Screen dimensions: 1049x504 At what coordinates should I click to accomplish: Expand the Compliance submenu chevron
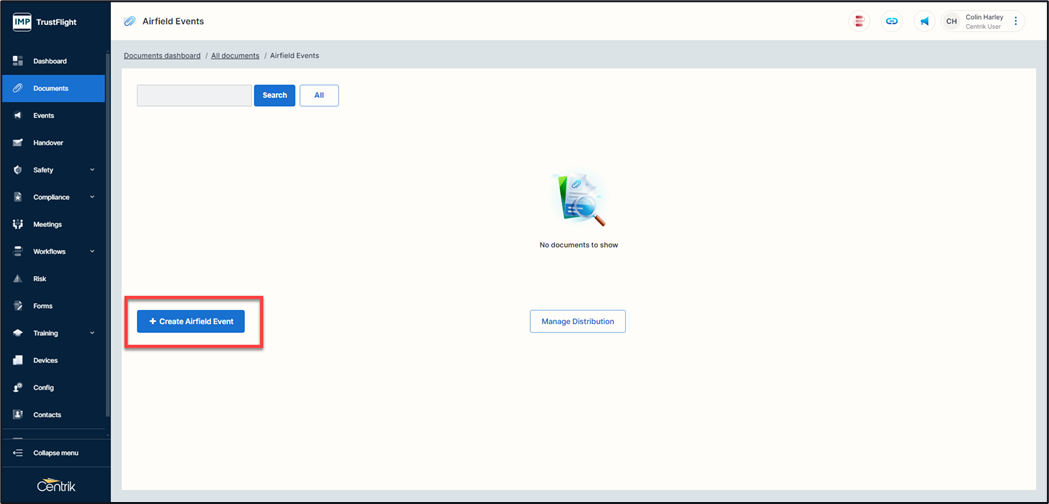point(92,197)
